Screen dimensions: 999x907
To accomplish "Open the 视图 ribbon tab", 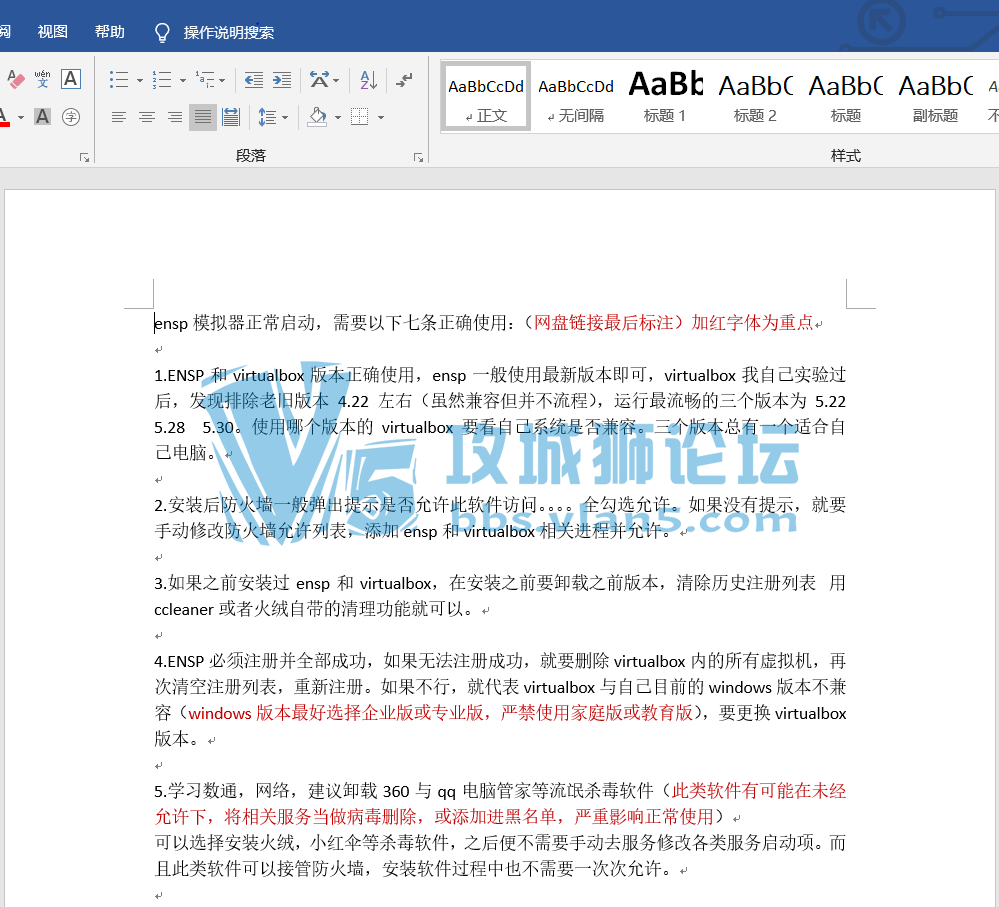I will pos(52,31).
